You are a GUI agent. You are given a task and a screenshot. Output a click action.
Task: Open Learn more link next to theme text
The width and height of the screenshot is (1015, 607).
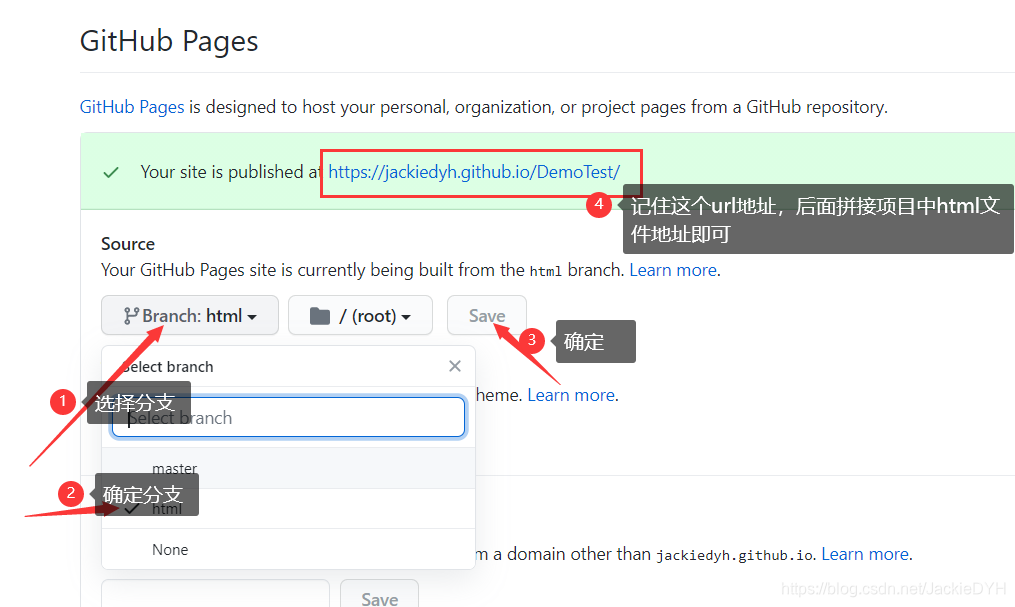(571, 395)
